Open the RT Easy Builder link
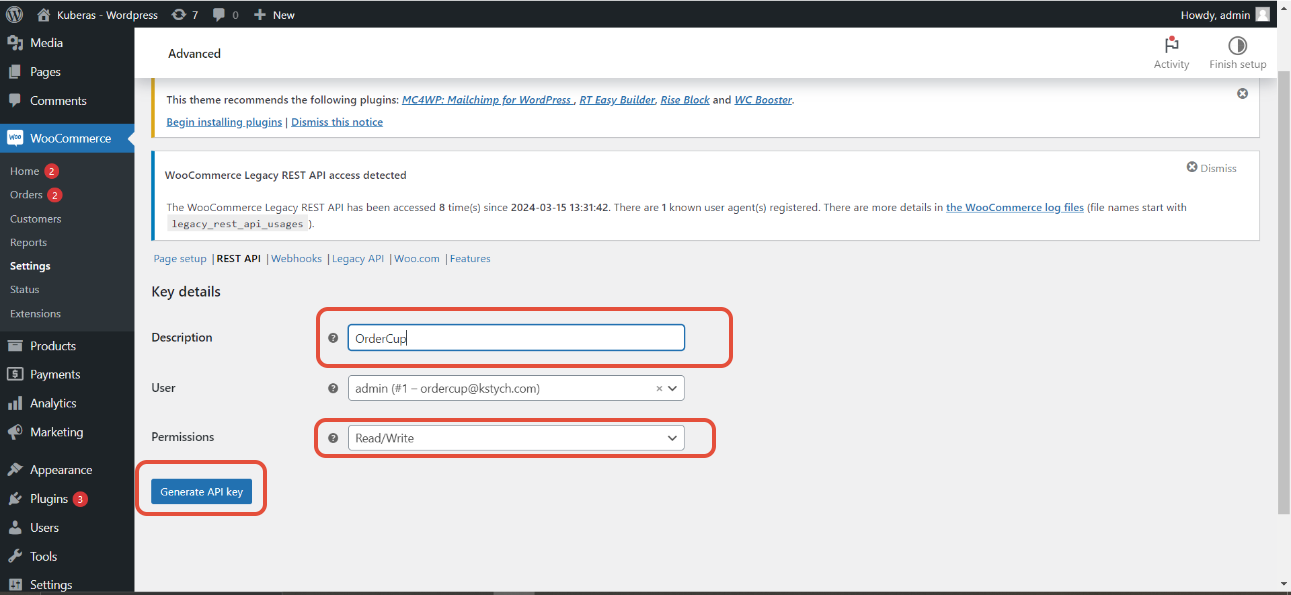 617,100
